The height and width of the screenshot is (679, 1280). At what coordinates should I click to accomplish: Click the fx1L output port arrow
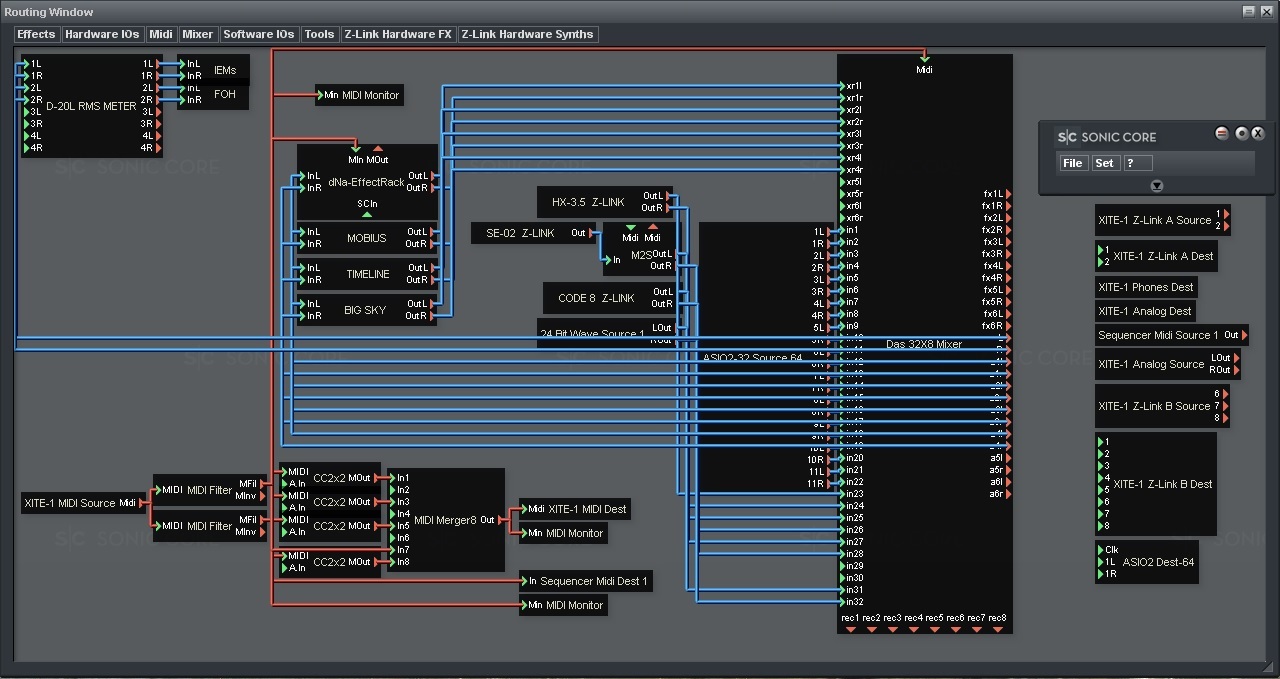(1008, 194)
